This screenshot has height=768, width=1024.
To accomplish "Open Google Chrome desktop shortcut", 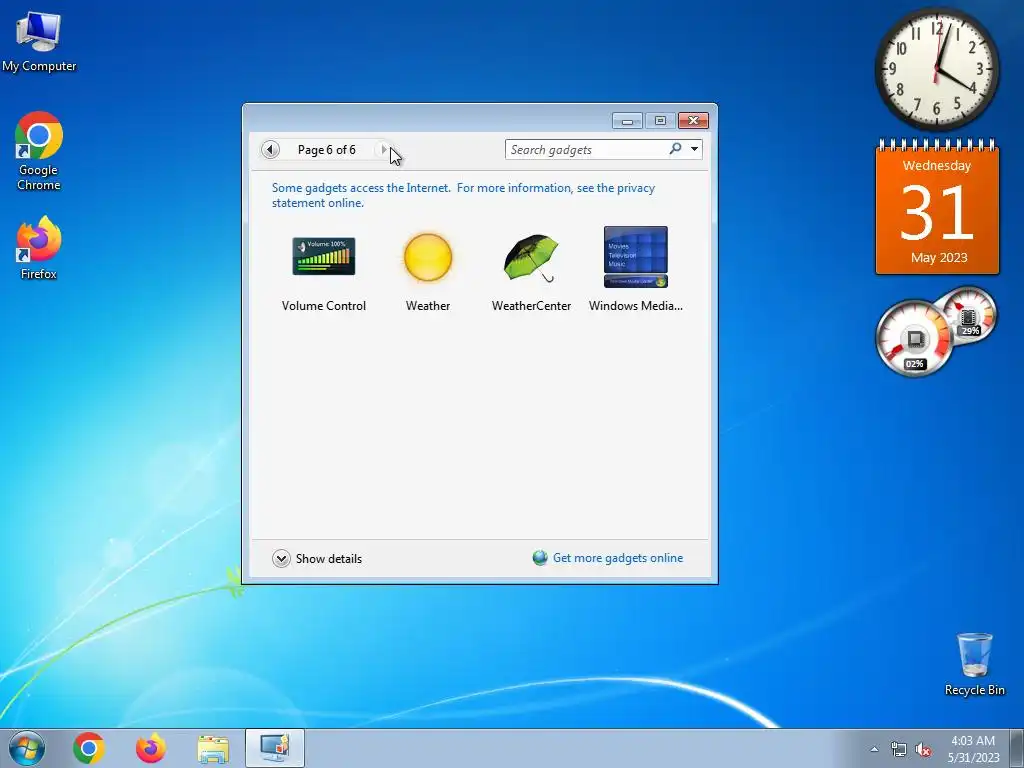I will [39, 152].
